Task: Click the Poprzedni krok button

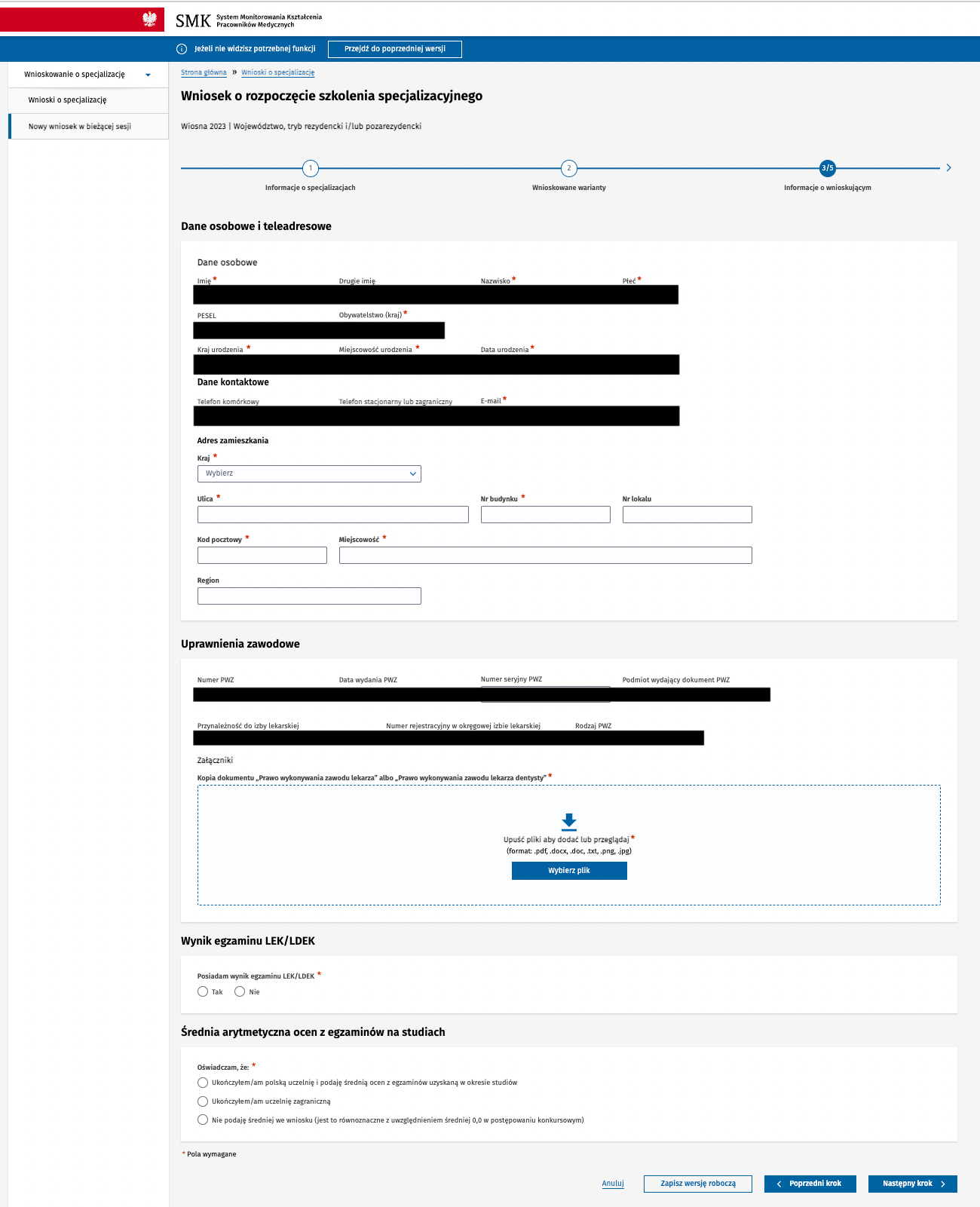Action: pos(810,1184)
